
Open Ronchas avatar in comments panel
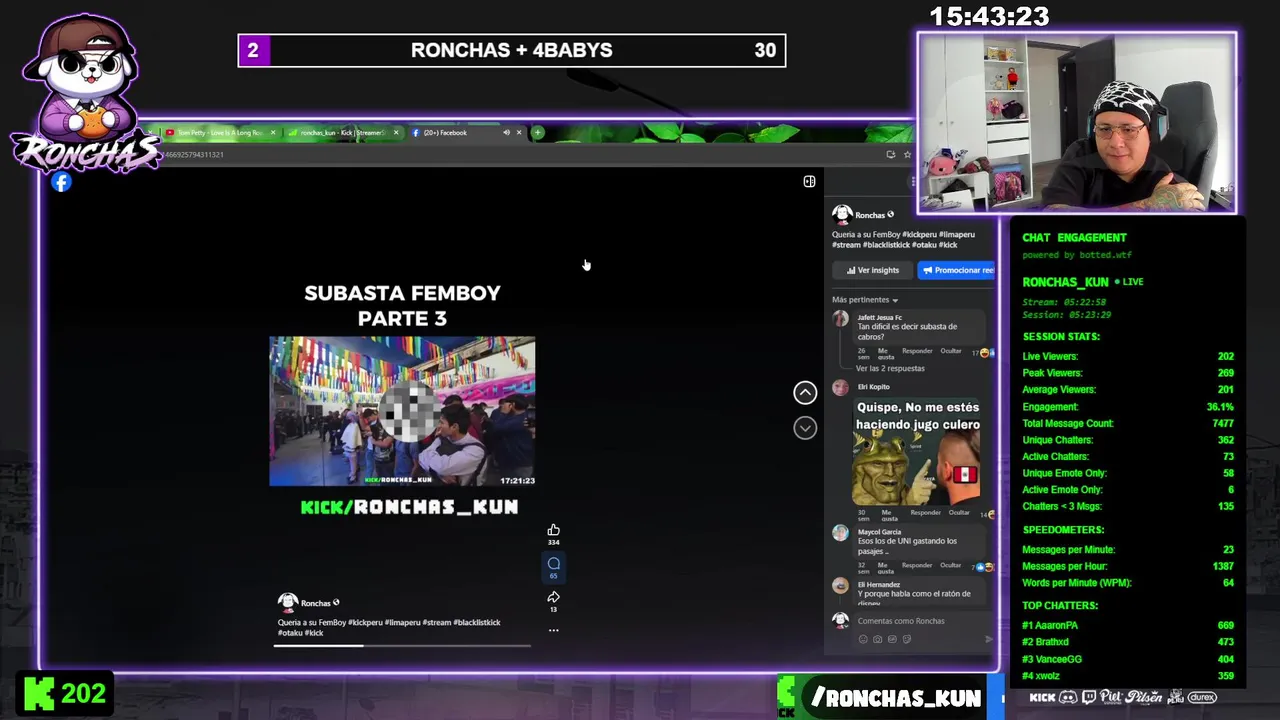(842, 214)
